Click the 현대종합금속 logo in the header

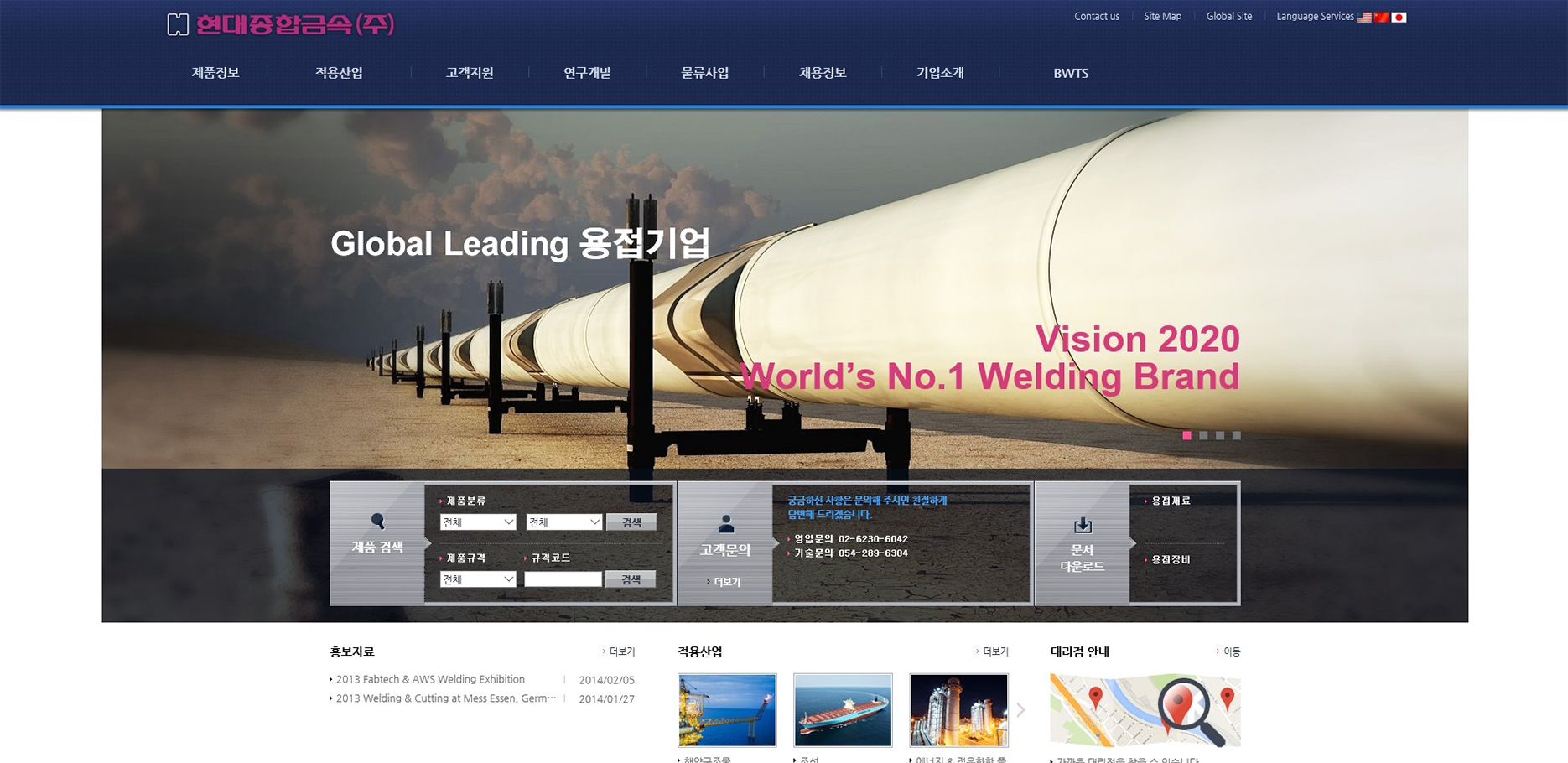click(x=281, y=24)
